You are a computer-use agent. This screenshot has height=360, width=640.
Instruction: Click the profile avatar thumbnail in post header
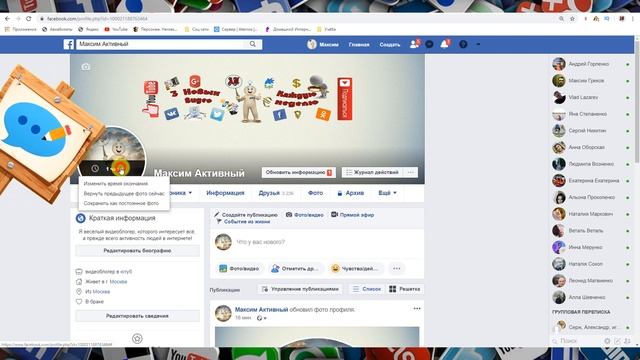pos(223,313)
